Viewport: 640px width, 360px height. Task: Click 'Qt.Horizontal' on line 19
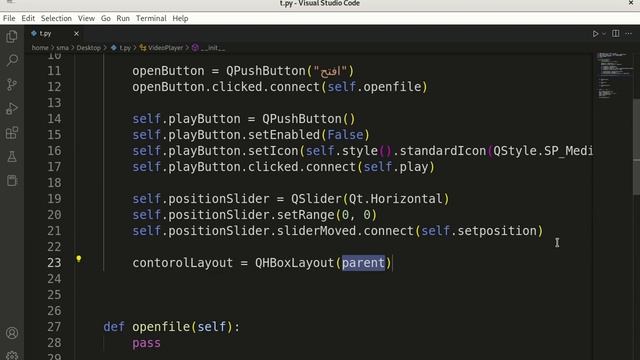(396, 199)
